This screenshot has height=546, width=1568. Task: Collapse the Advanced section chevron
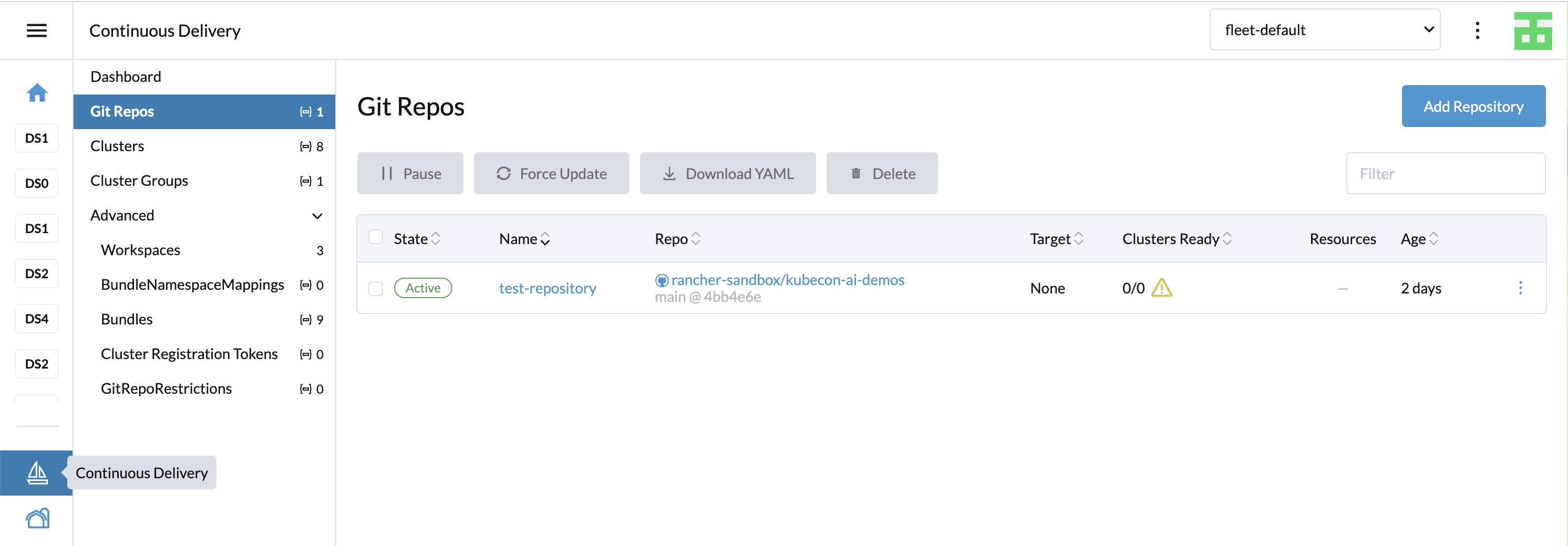coord(317,216)
